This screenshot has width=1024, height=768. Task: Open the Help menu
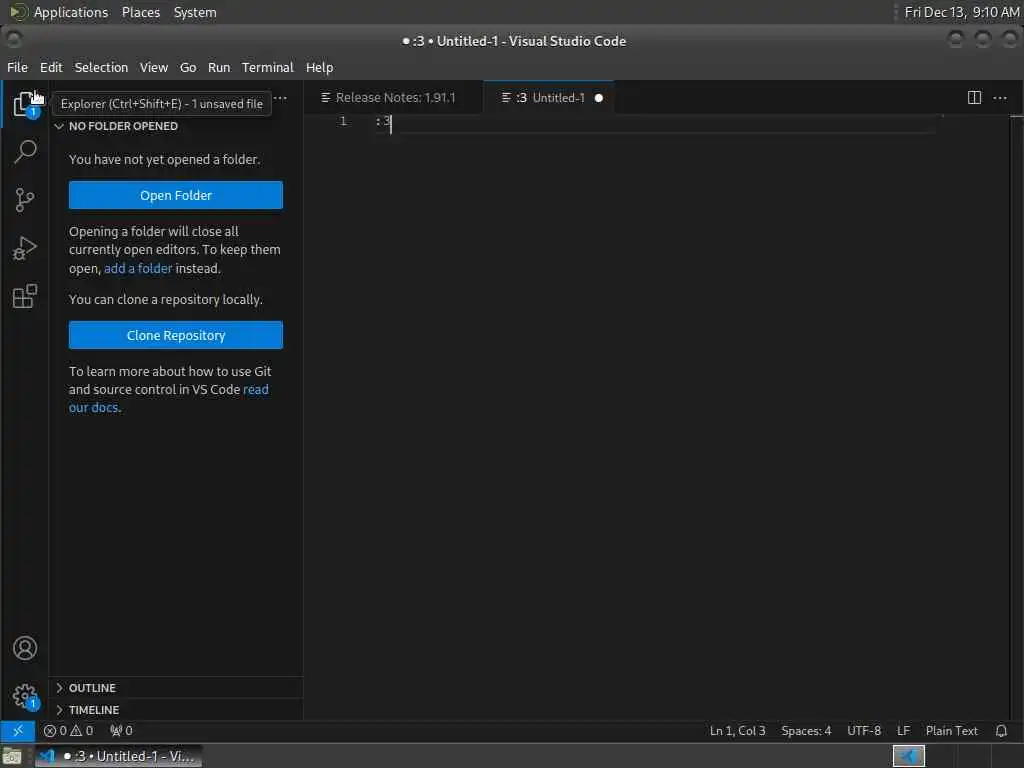pos(319,67)
